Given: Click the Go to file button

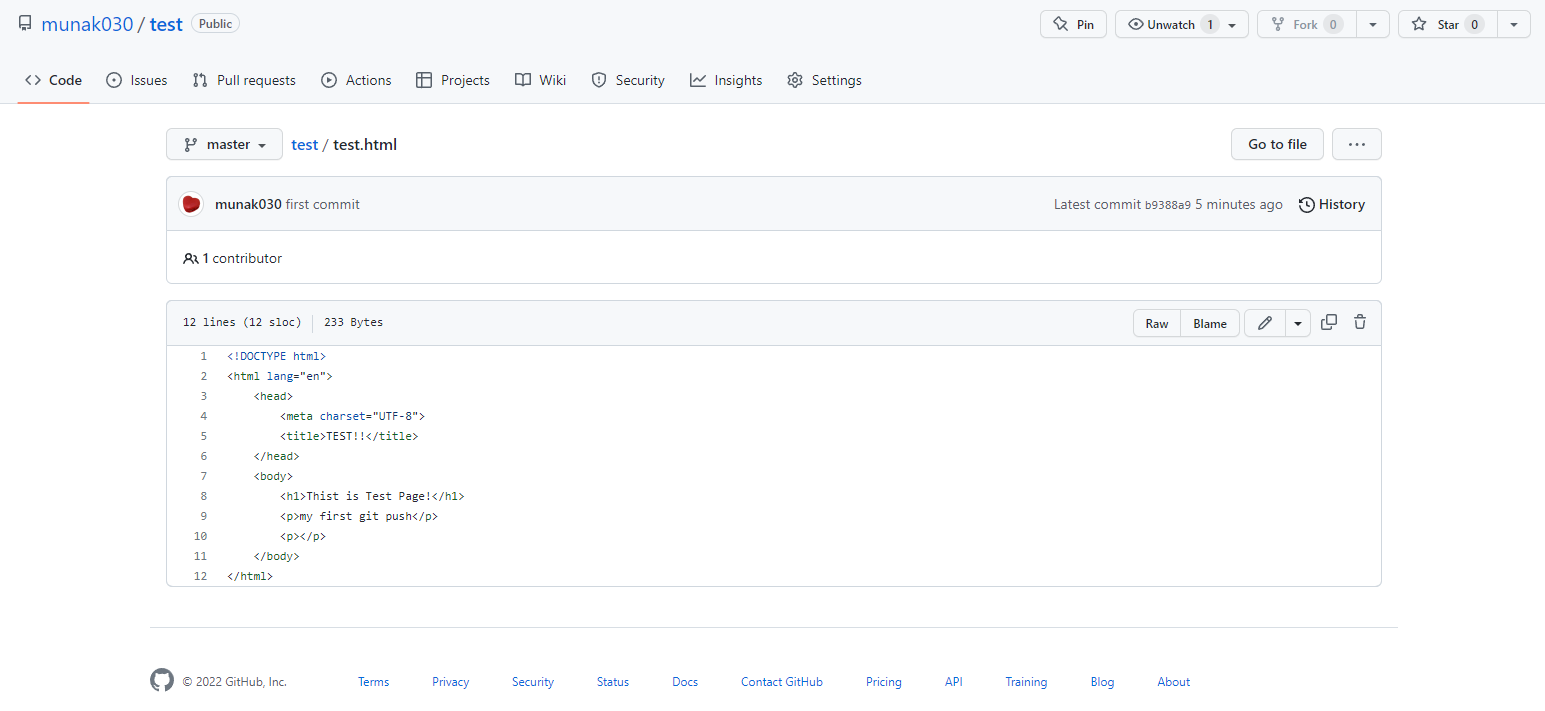Looking at the screenshot, I should 1277,144.
